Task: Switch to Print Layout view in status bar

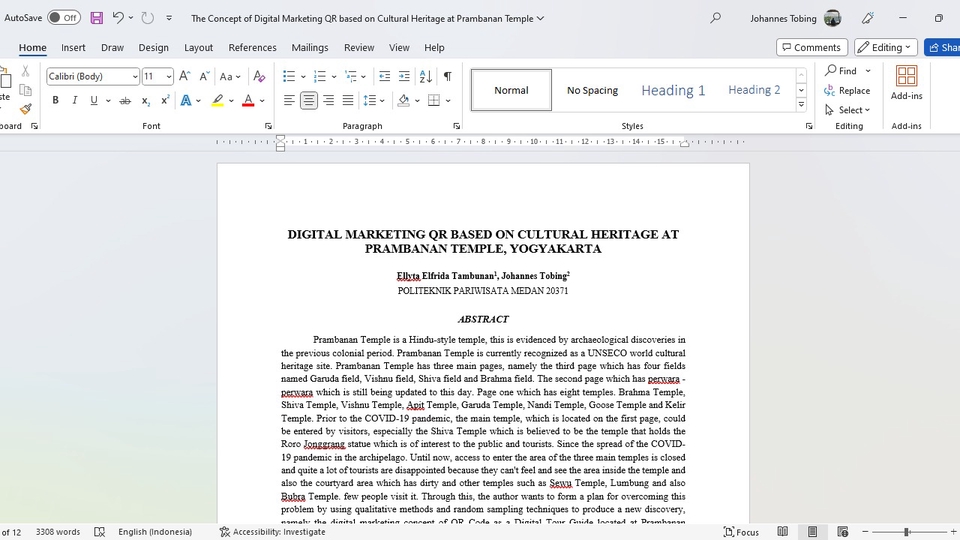Action: [812, 531]
